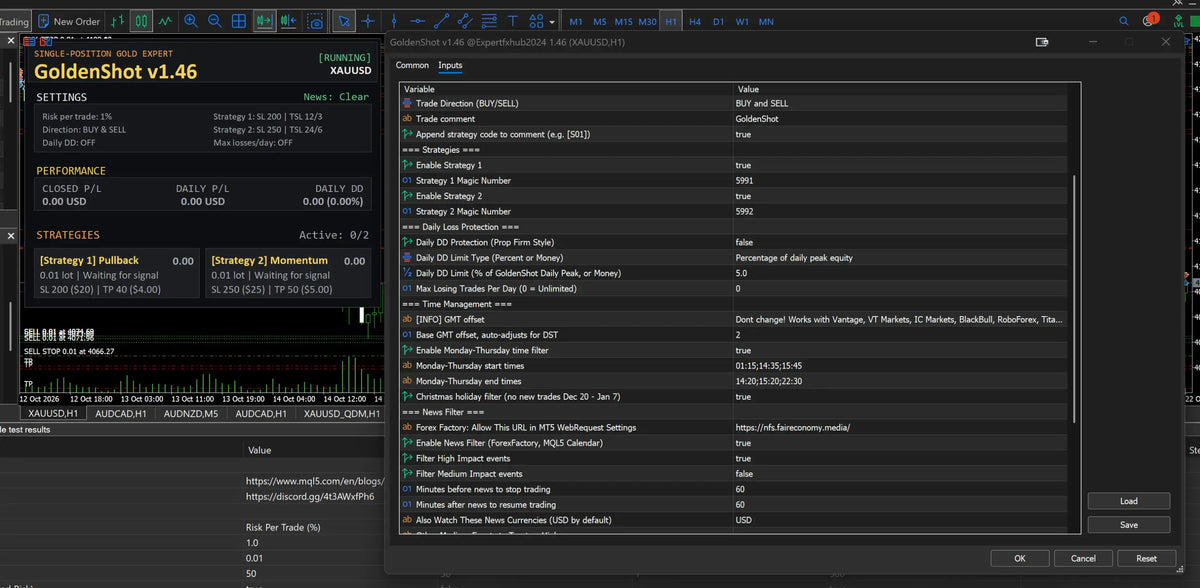
Task: Select the text label tool
Action: tap(513, 20)
